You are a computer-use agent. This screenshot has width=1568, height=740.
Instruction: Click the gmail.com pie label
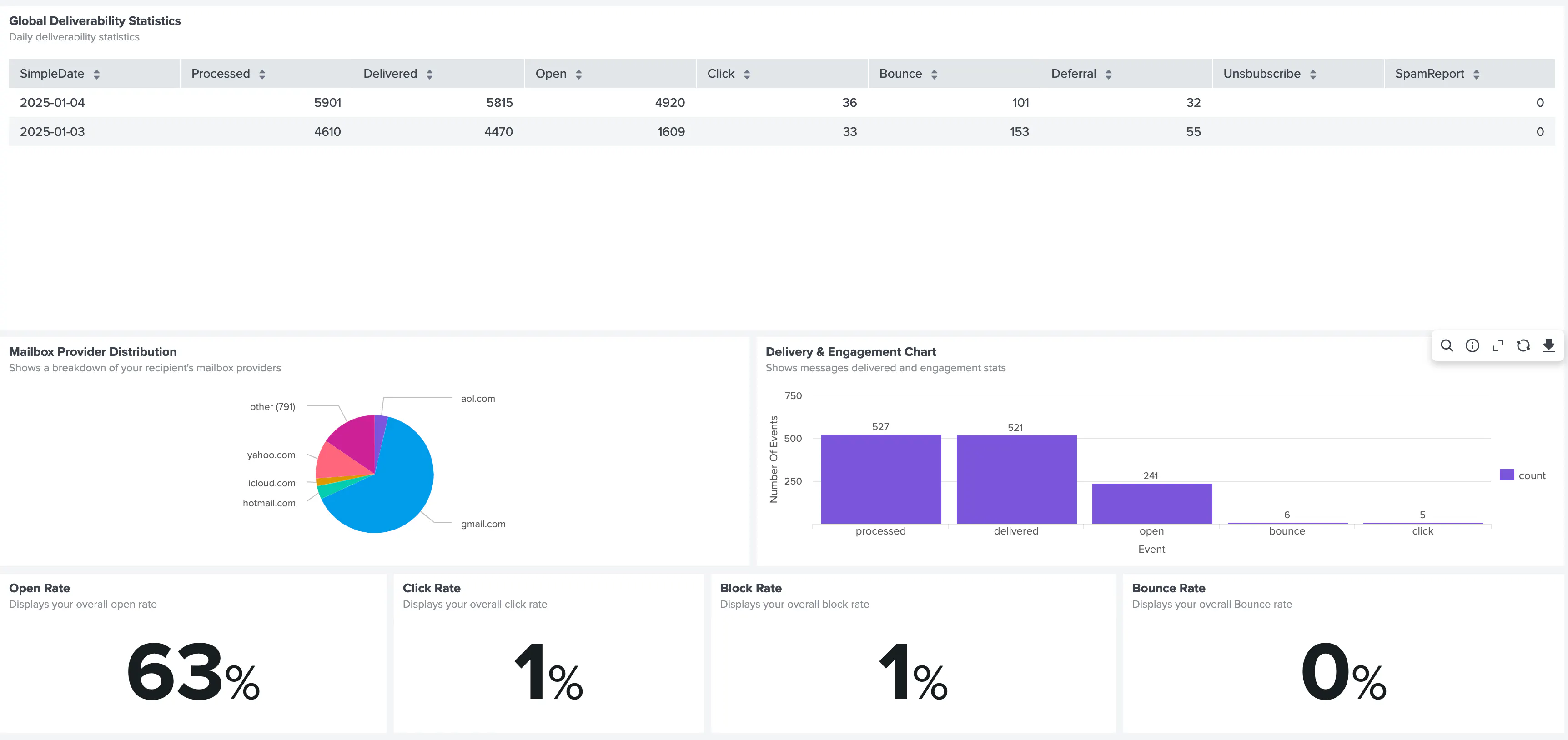coord(483,524)
